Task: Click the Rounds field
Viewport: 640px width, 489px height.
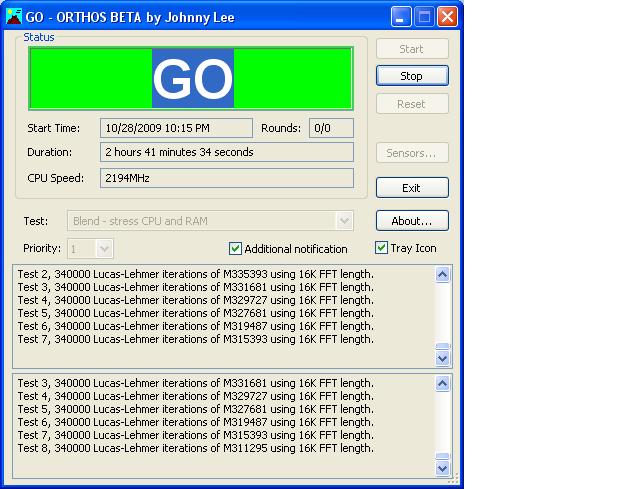Action: coord(331,128)
